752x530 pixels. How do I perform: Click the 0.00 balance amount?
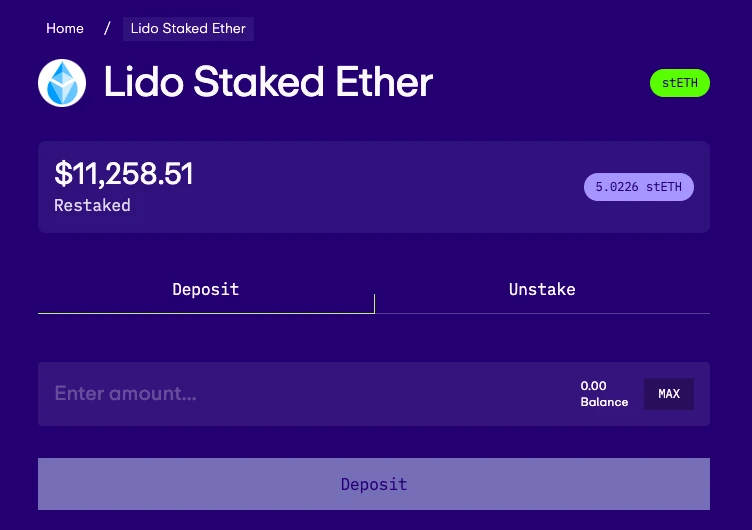tap(593, 386)
